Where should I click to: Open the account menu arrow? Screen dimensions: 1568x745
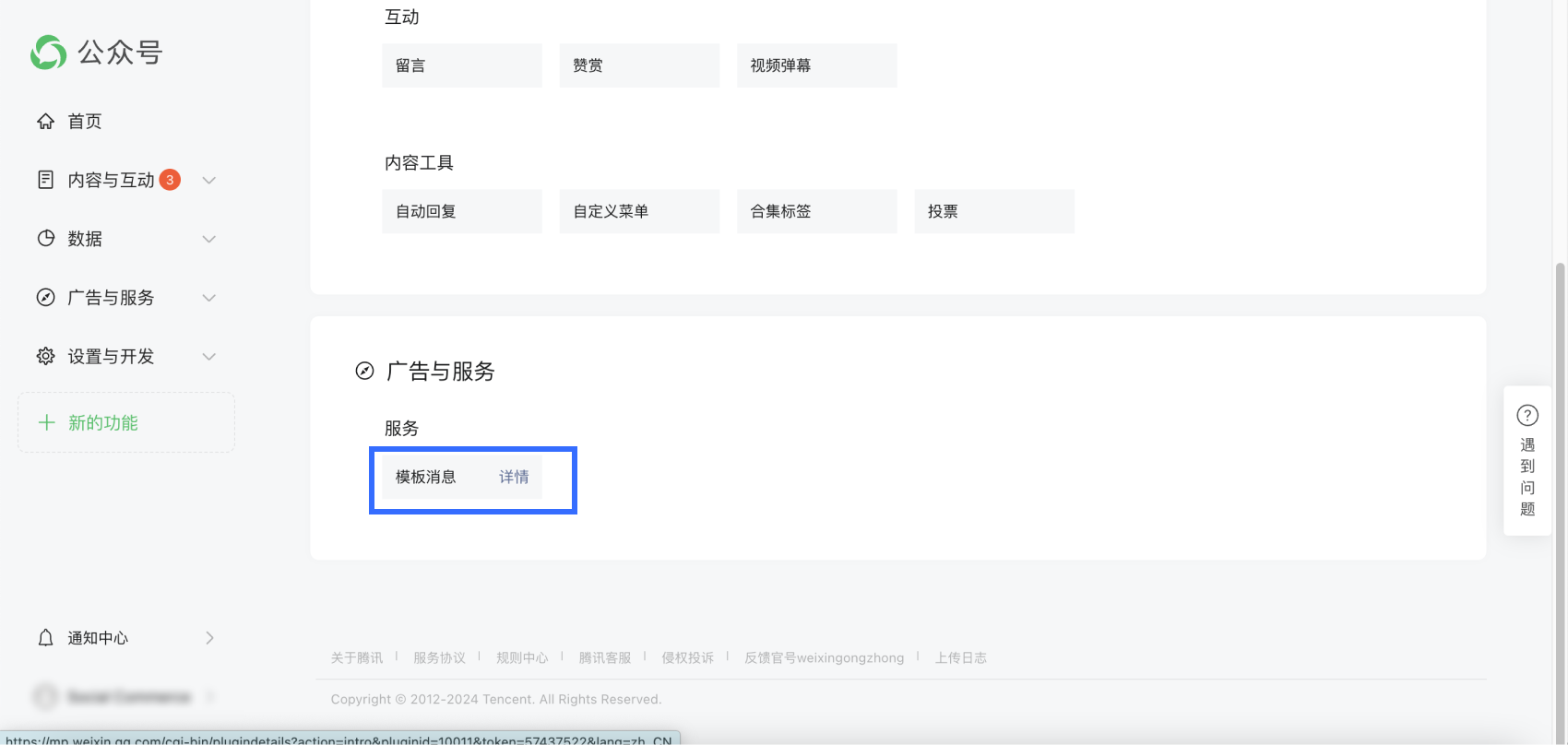pos(209,696)
